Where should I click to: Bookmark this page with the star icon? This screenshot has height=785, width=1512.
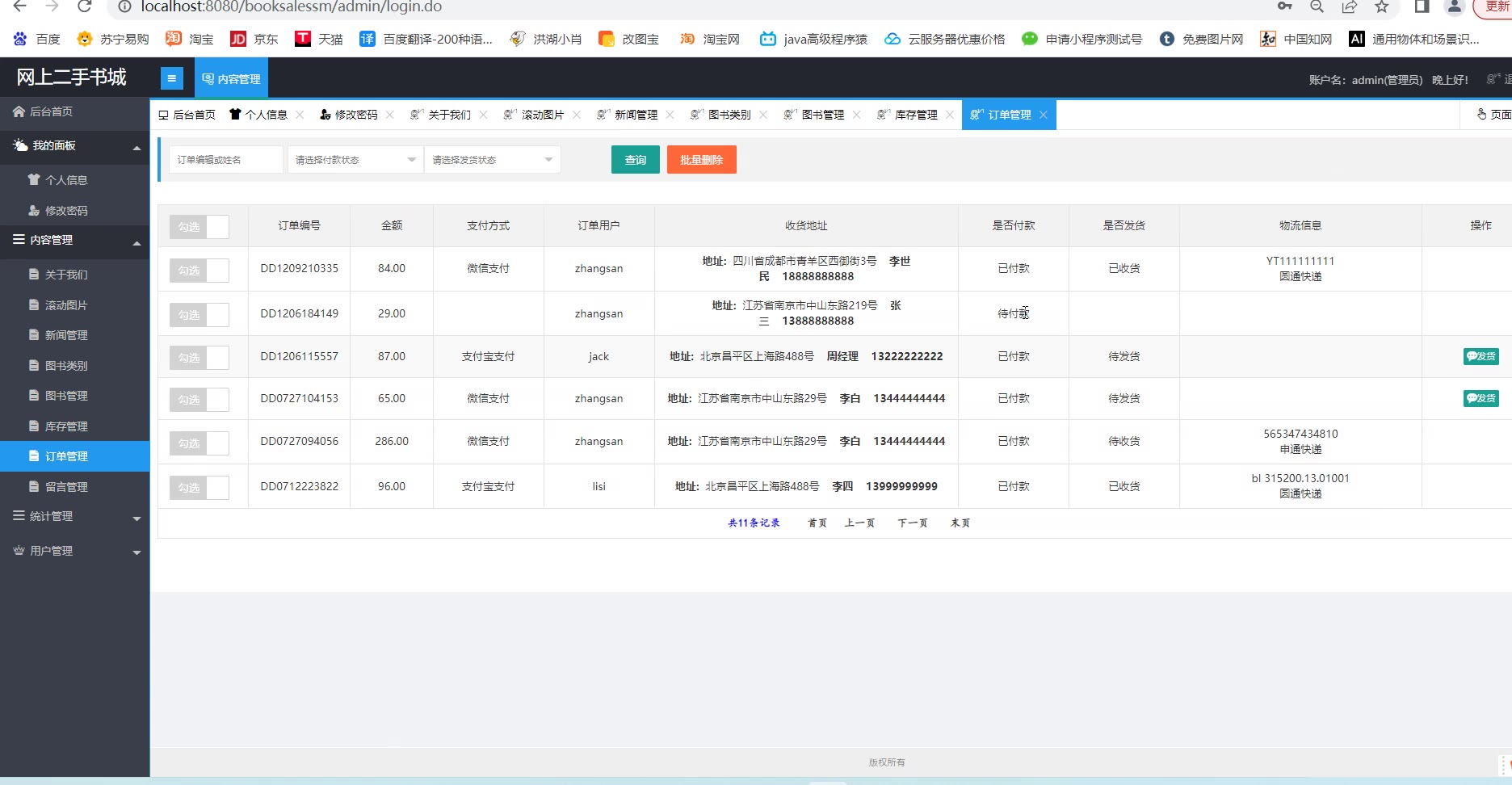1382,6
